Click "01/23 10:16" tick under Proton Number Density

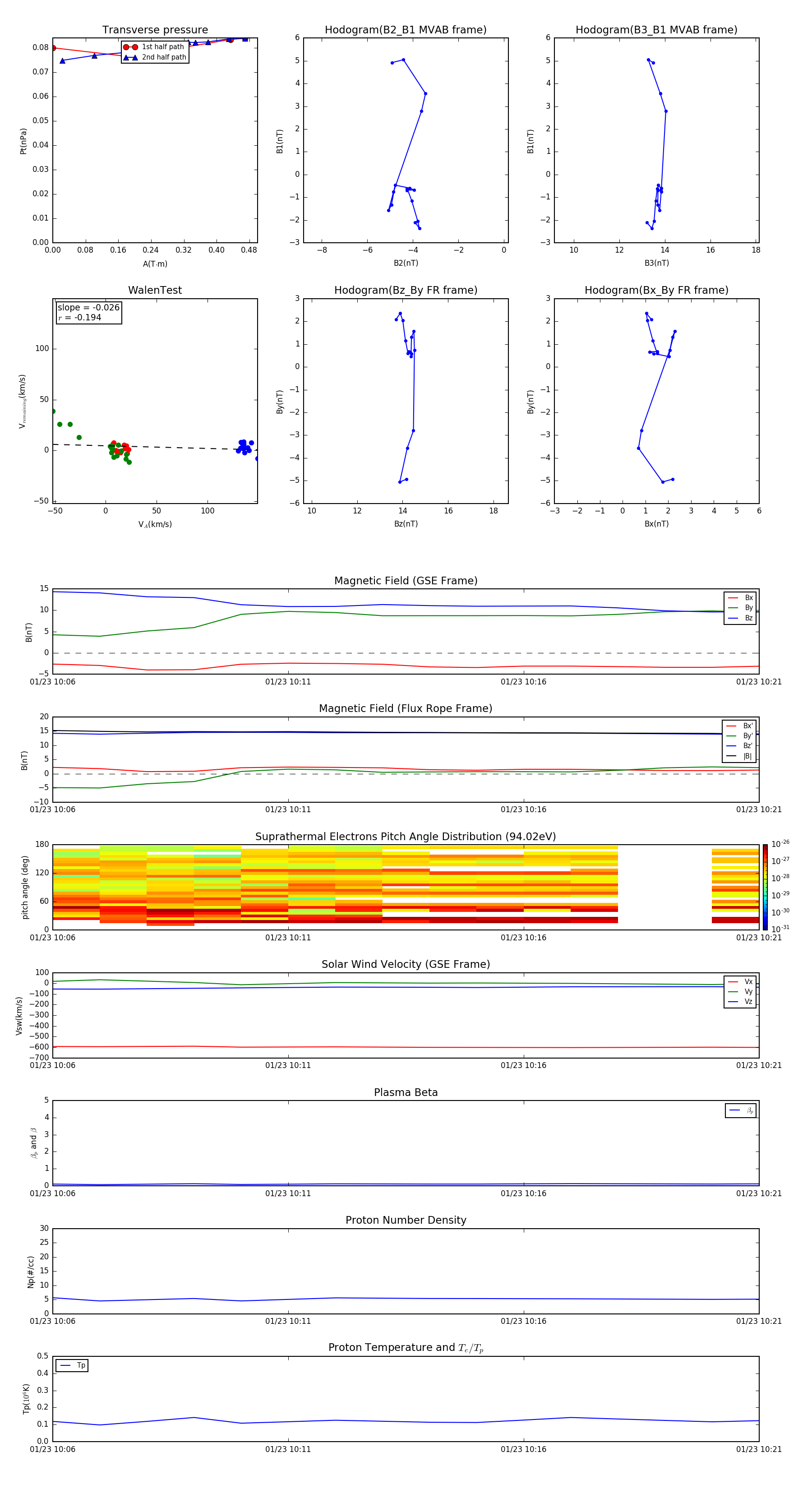(x=524, y=1321)
